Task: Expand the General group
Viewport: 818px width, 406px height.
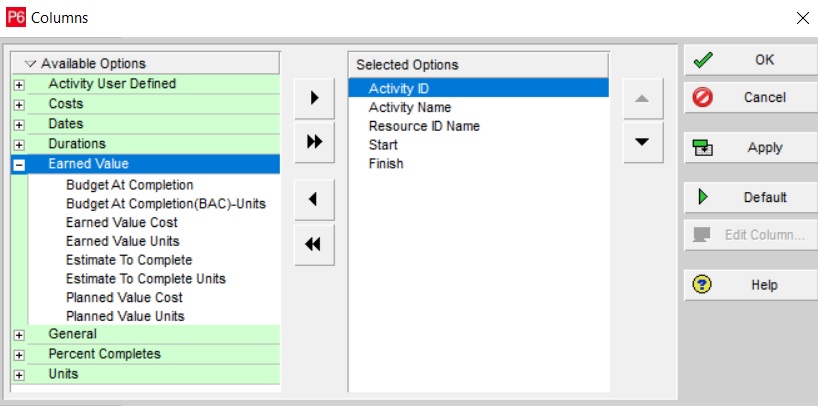Action: tap(19, 335)
